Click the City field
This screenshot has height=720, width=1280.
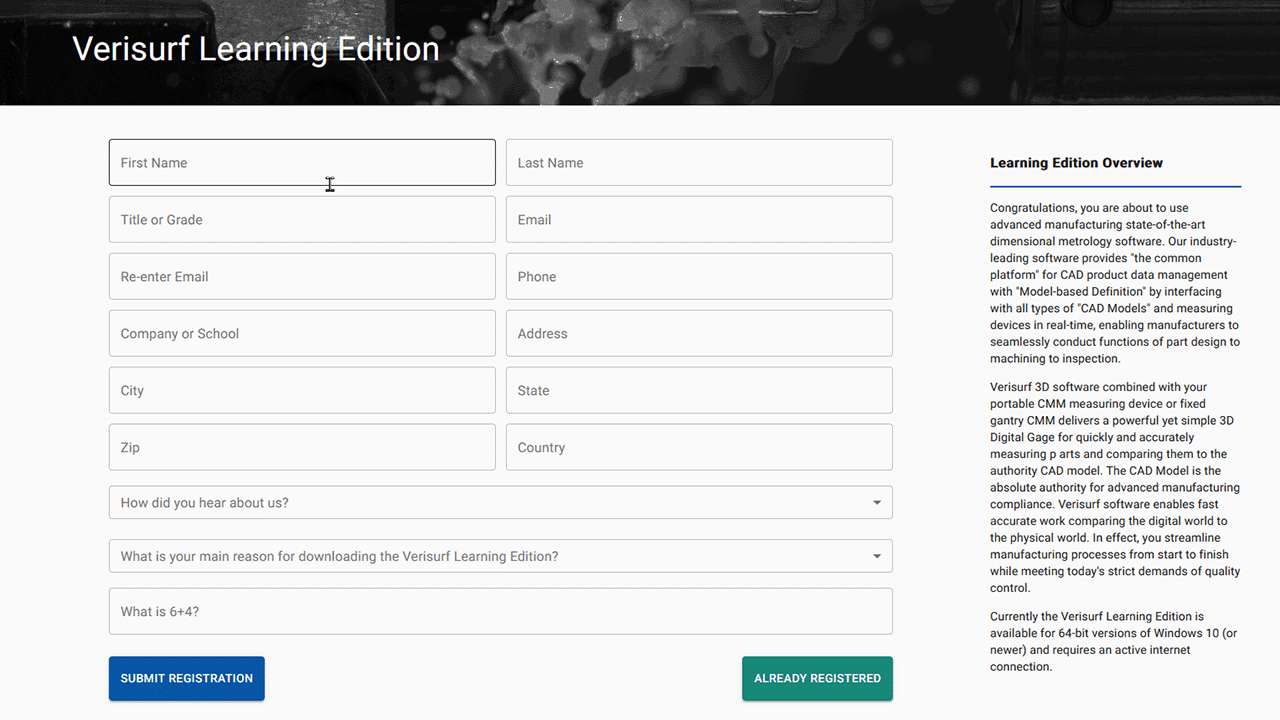tap(302, 390)
